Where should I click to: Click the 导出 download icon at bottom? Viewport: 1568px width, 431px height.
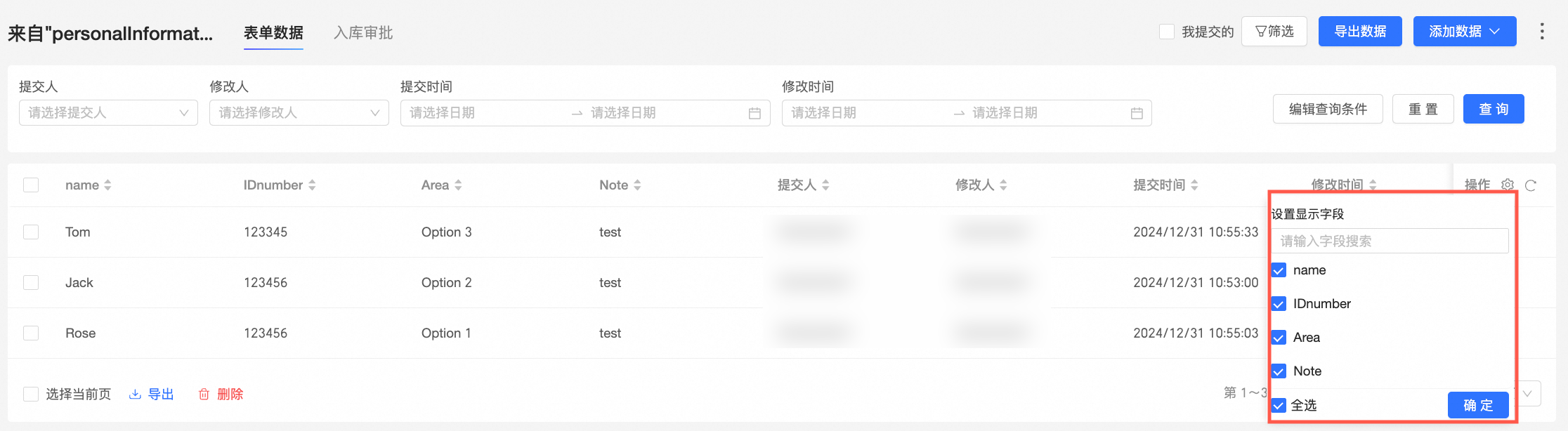click(135, 394)
